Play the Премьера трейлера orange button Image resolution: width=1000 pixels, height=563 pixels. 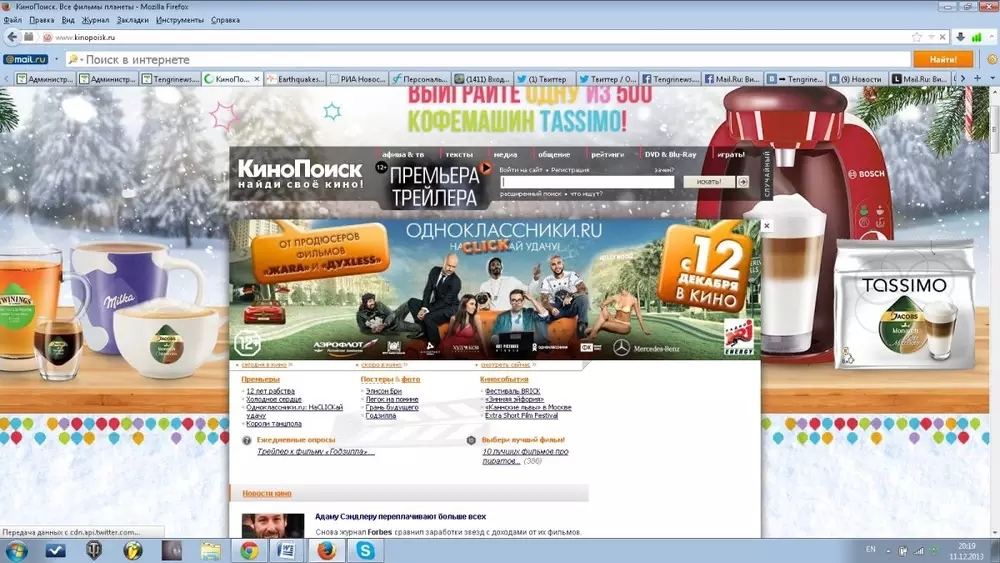click(486, 168)
